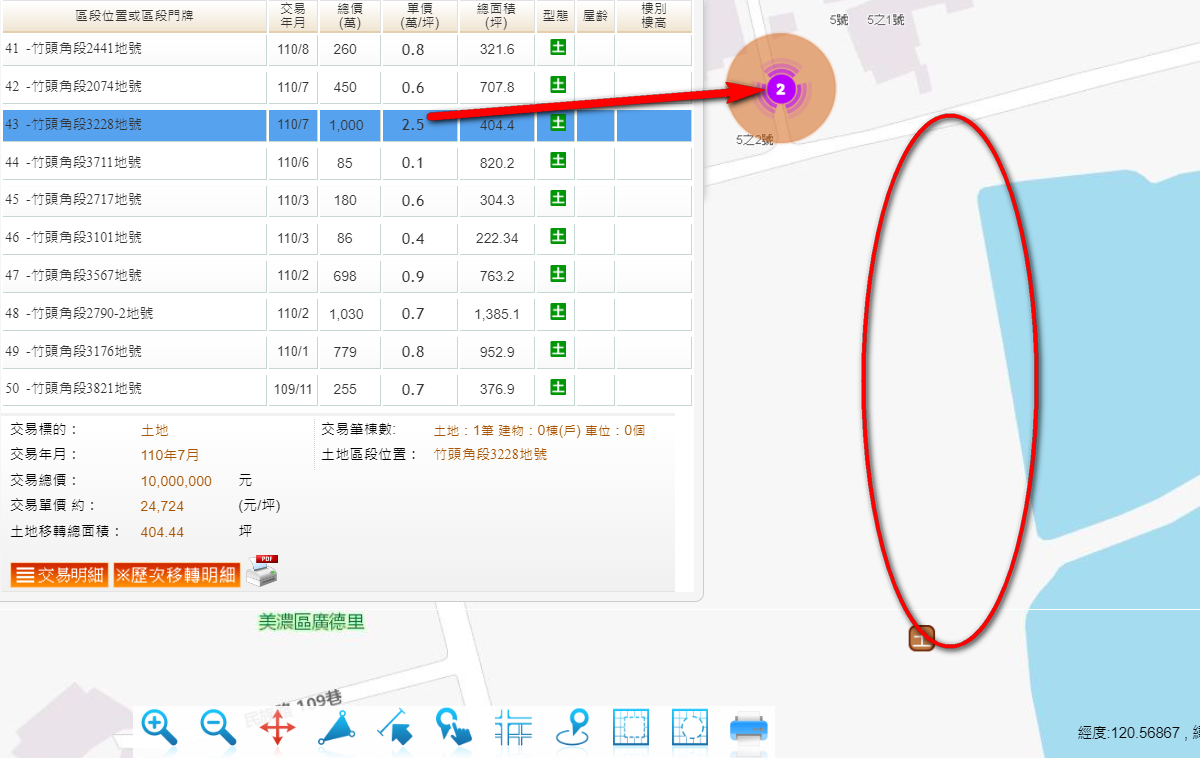Screen dimensions: 1200x758
Task: Click the green land icon for row 45
Action: (x=558, y=198)
